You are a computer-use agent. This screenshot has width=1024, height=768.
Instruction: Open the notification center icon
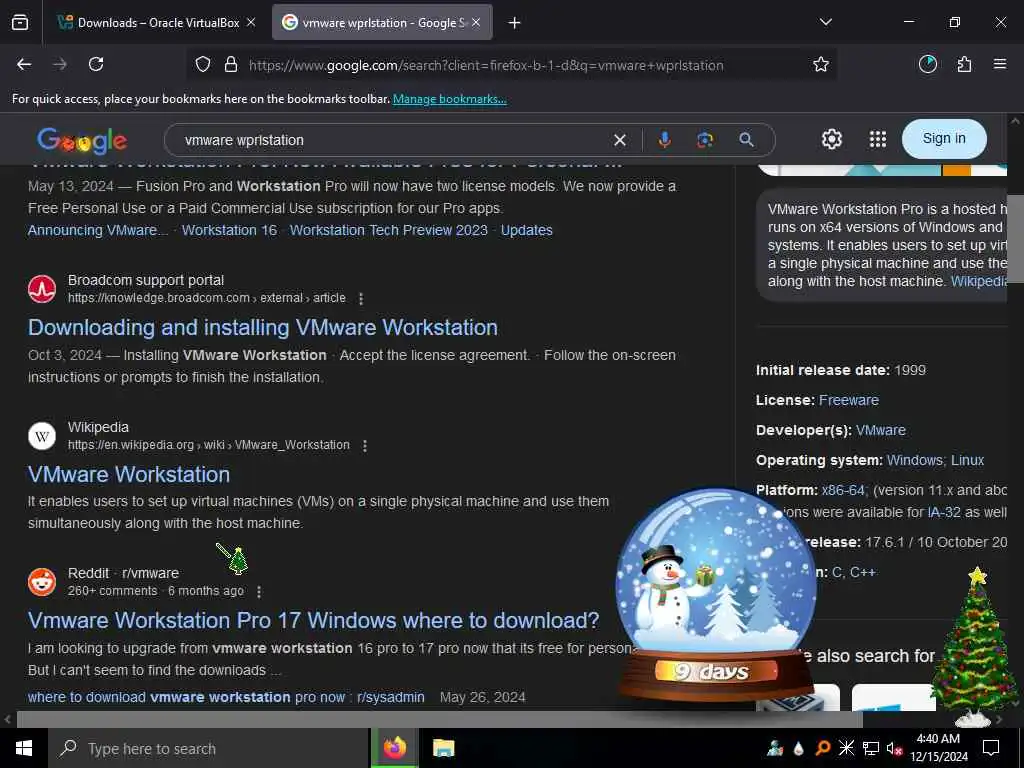click(x=991, y=748)
